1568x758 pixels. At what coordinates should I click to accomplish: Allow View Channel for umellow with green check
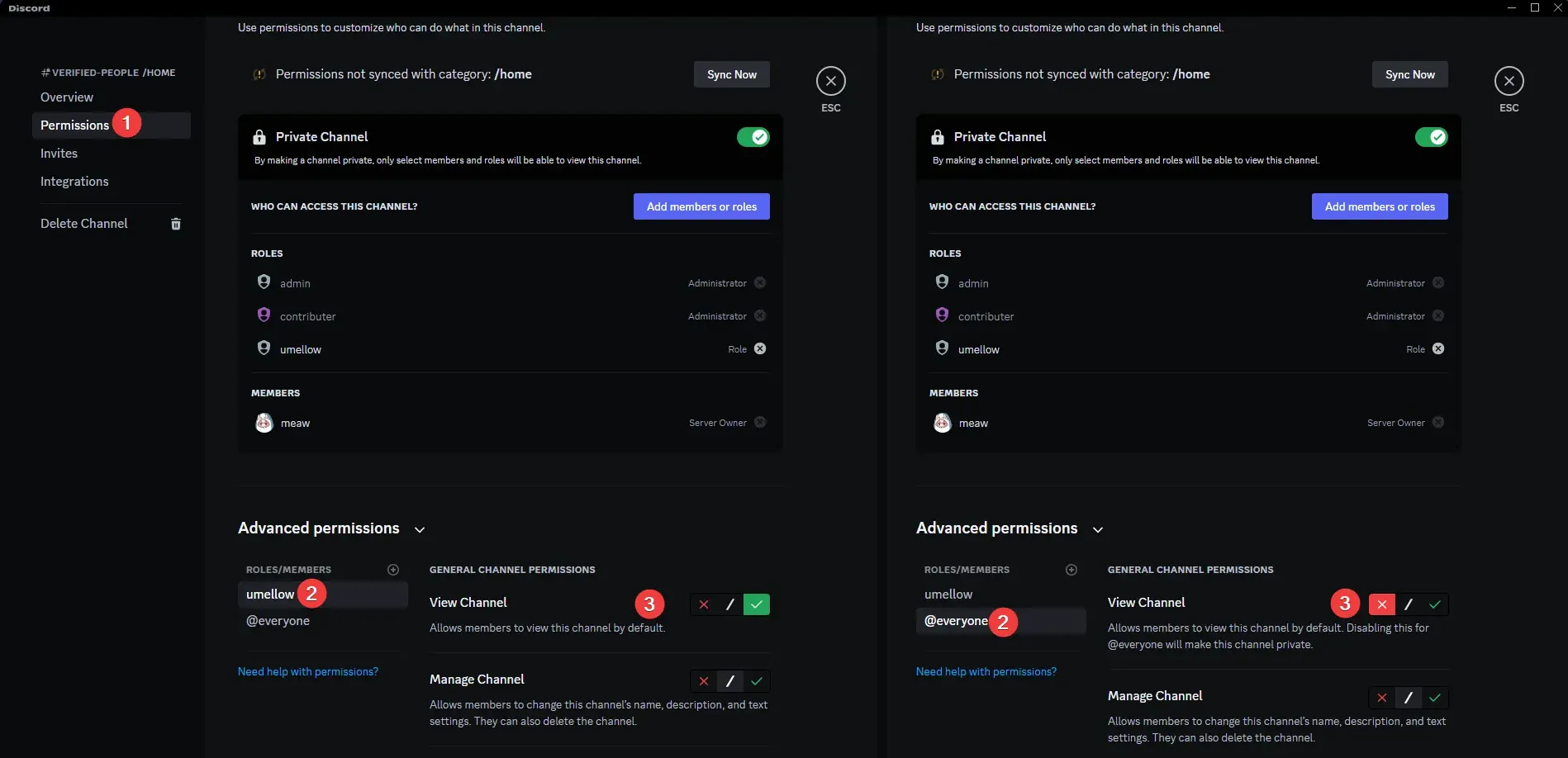pos(757,604)
